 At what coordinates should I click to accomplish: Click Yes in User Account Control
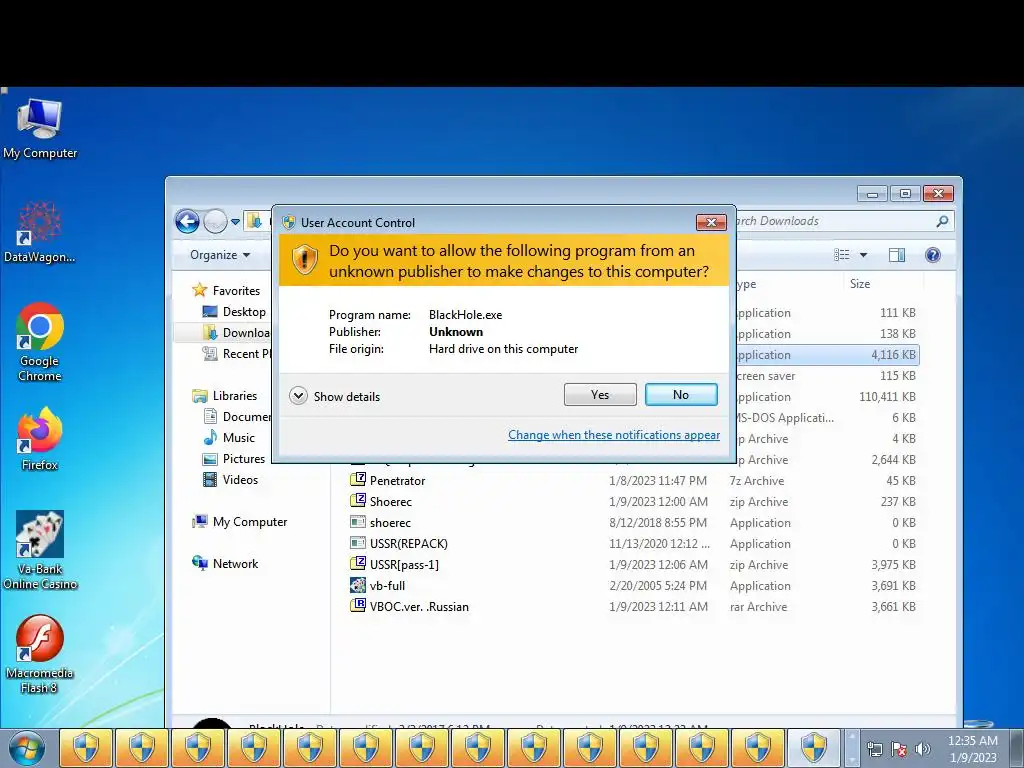click(x=600, y=394)
